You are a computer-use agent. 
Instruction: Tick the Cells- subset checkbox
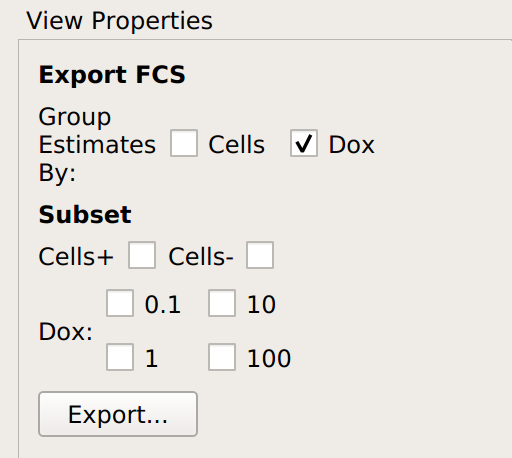tap(260, 255)
